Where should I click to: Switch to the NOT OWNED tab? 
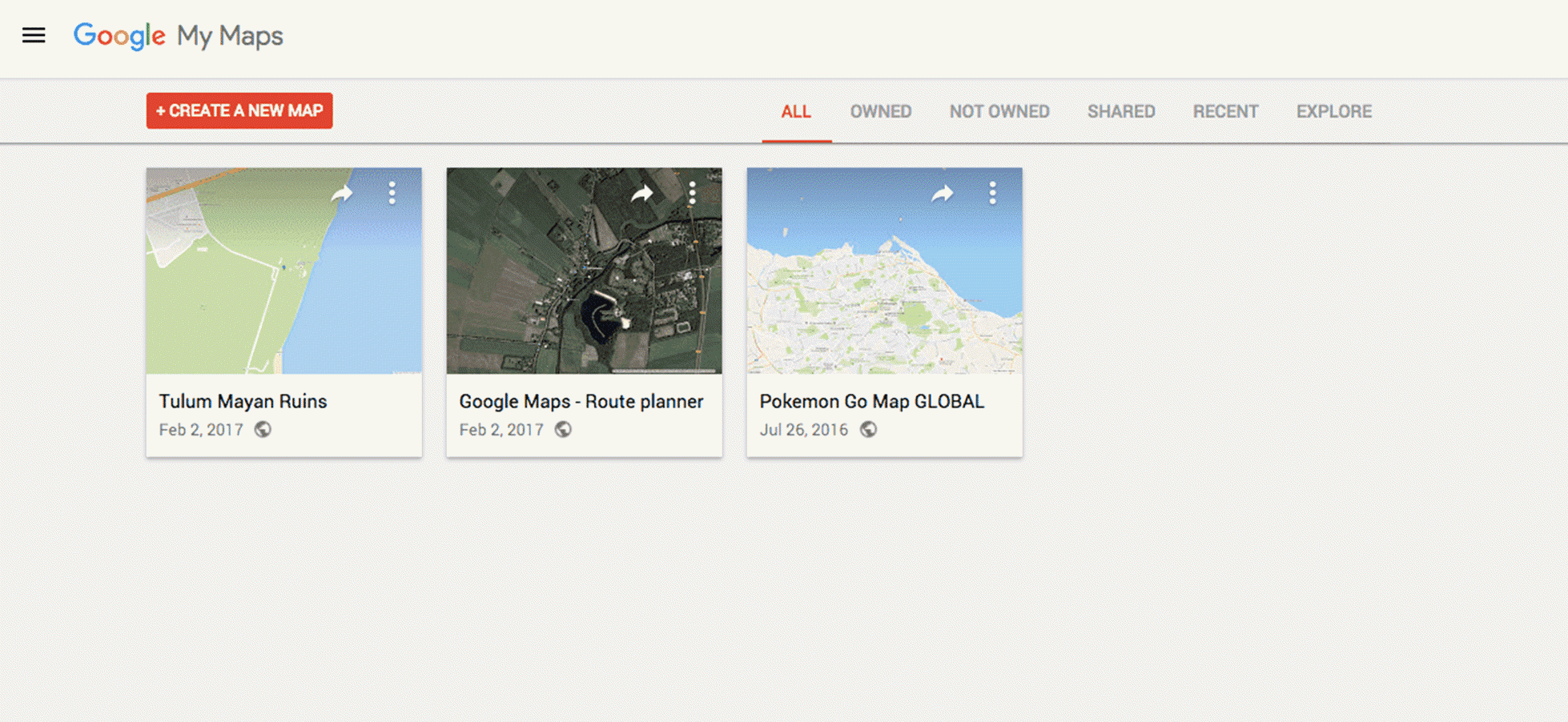pyautogui.click(x=999, y=111)
